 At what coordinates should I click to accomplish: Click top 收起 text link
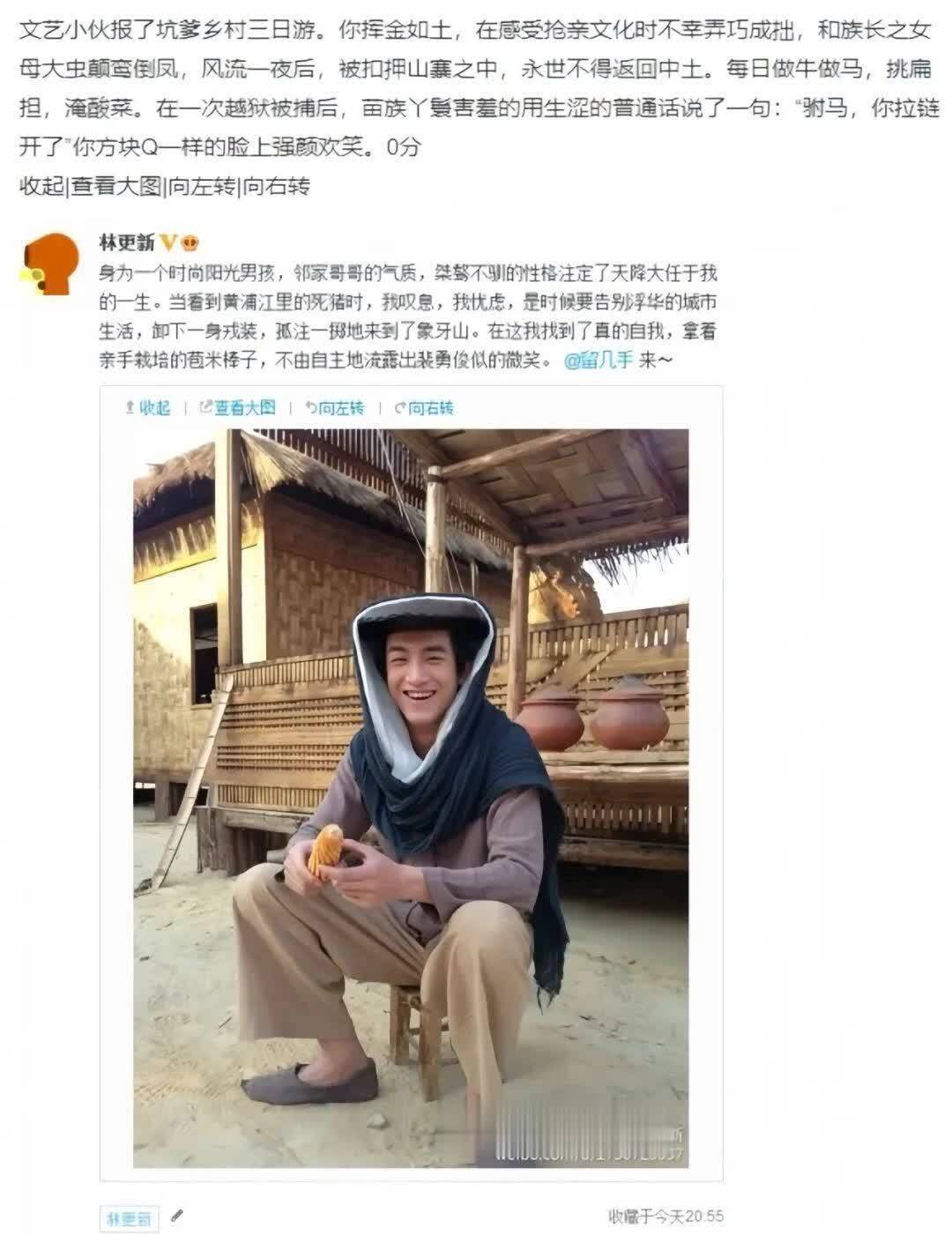click(41, 186)
